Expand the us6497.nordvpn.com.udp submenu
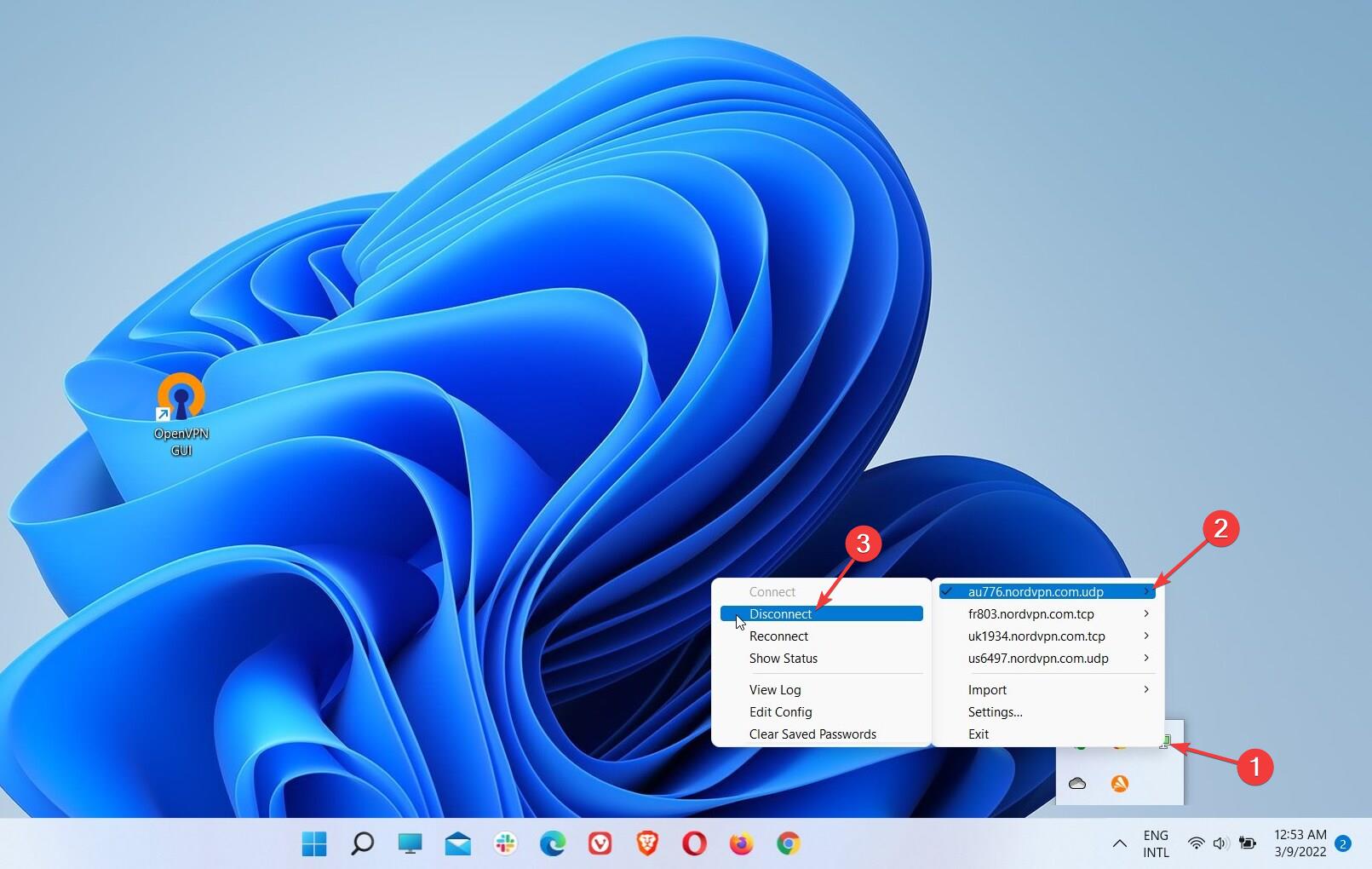The image size is (1372, 869). click(x=1038, y=658)
